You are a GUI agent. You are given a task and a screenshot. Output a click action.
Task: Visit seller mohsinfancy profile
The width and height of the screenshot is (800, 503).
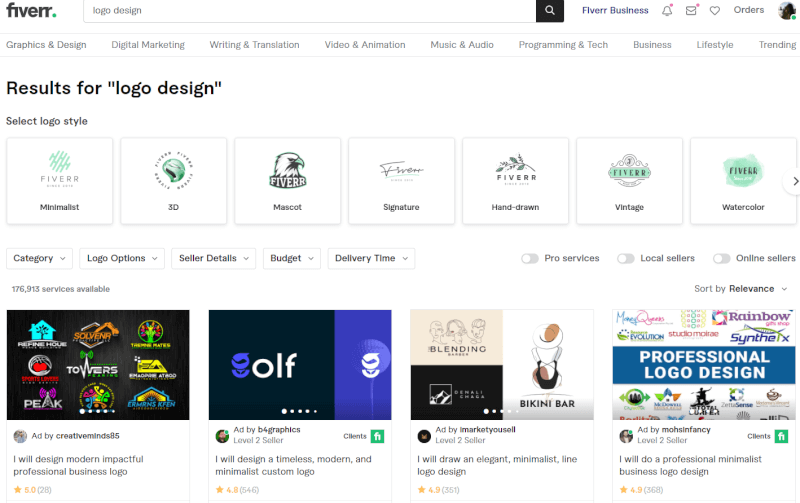point(686,430)
